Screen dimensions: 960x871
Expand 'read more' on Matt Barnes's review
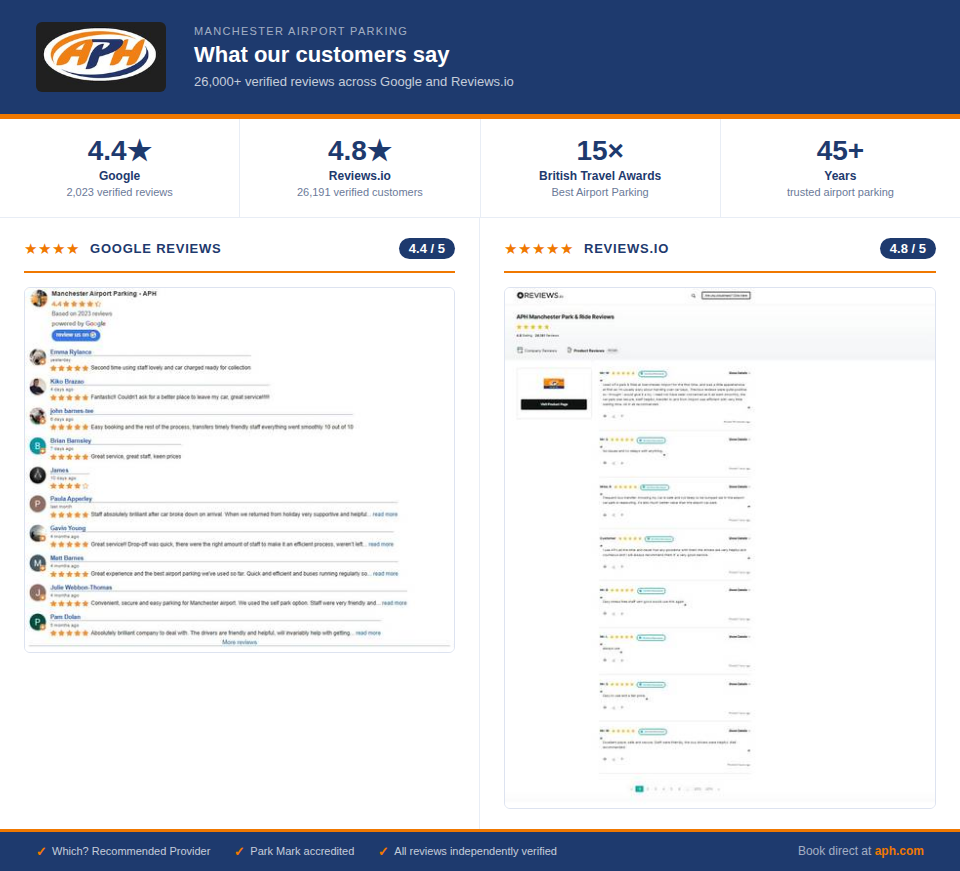pyautogui.click(x=386, y=574)
